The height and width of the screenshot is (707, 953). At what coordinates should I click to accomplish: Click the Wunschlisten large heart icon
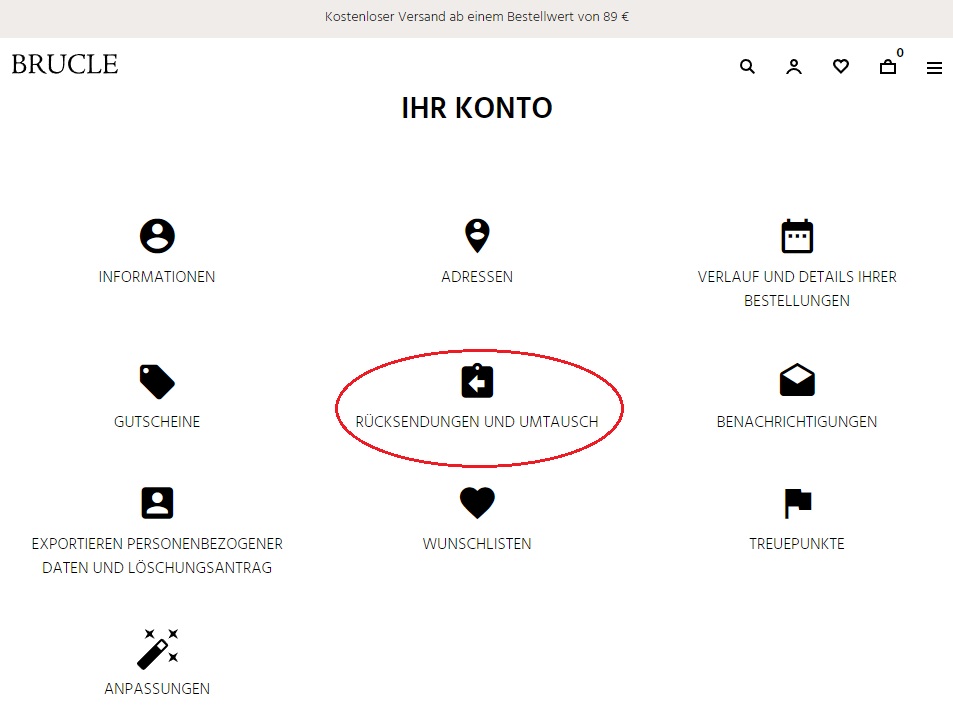[x=477, y=503]
